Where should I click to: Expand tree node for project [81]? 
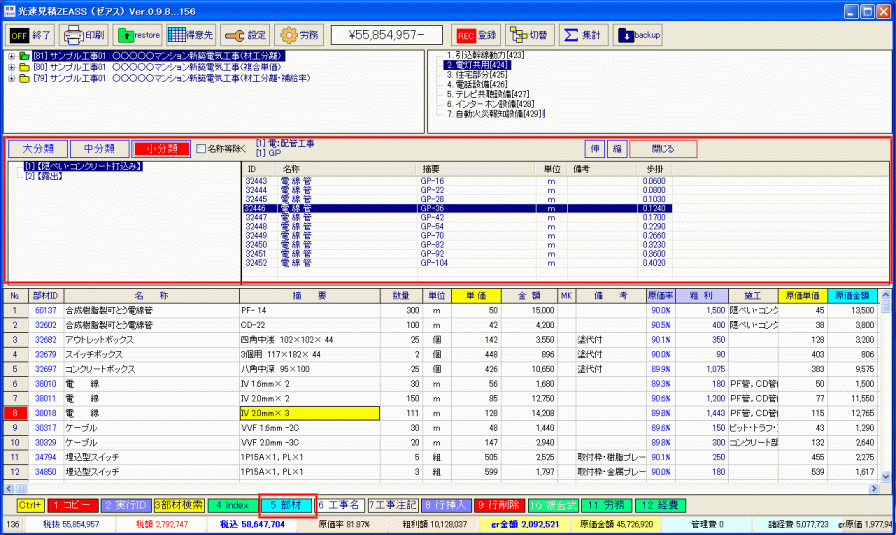click(x=11, y=56)
